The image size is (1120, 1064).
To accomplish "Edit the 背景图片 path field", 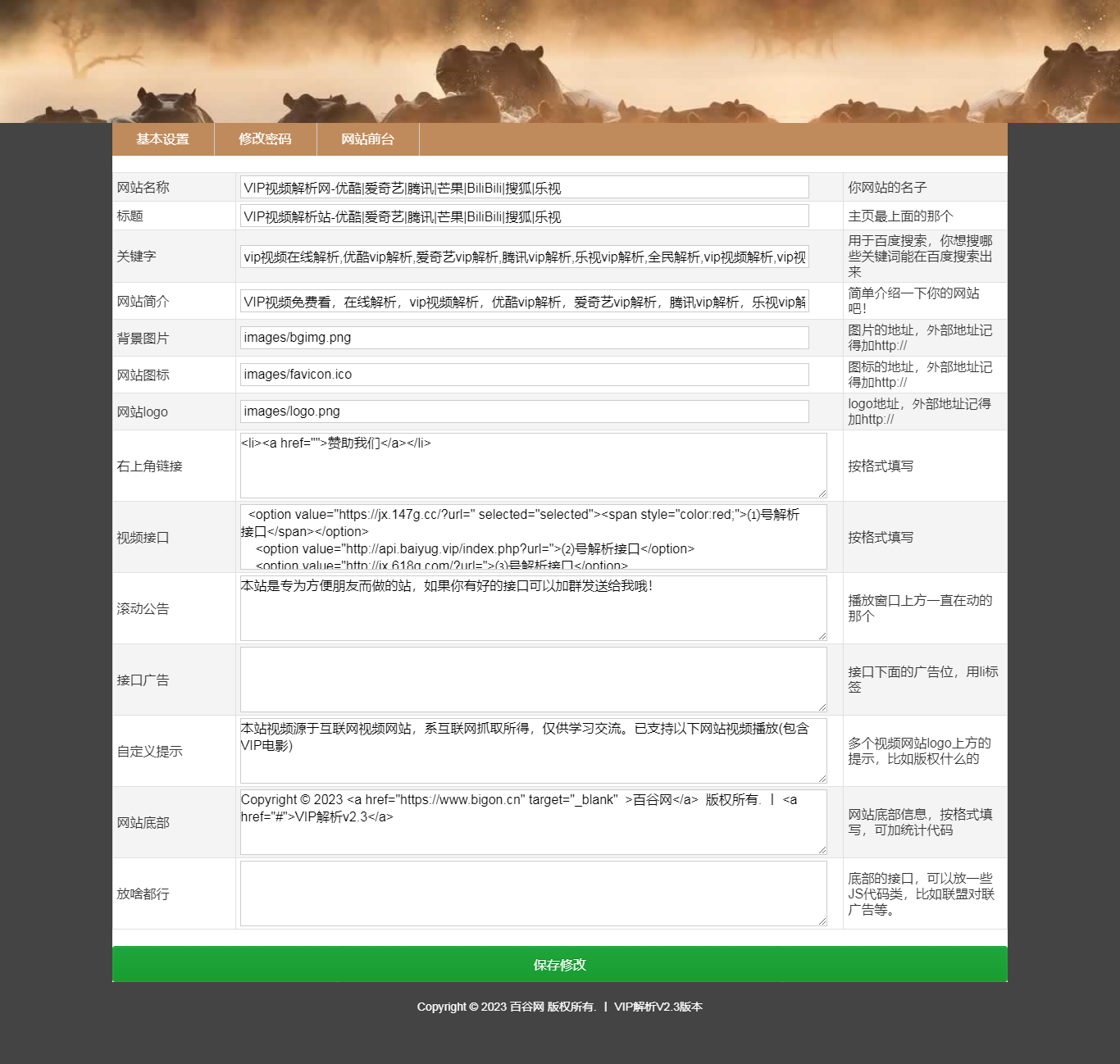I will tap(525, 338).
